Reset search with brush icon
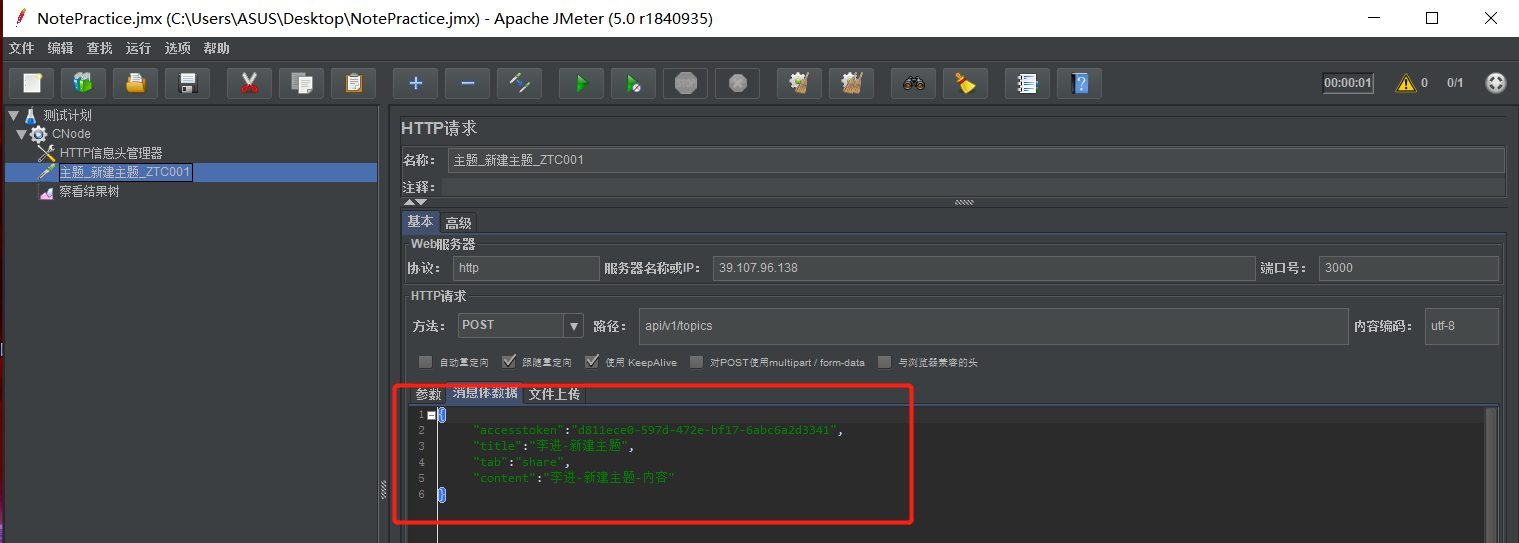Viewport: 1519px width, 543px height. coord(965,83)
